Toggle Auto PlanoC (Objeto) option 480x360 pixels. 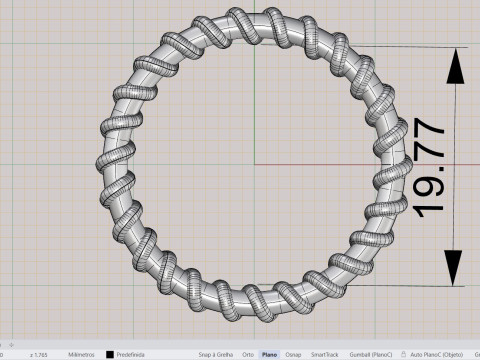[436, 355]
